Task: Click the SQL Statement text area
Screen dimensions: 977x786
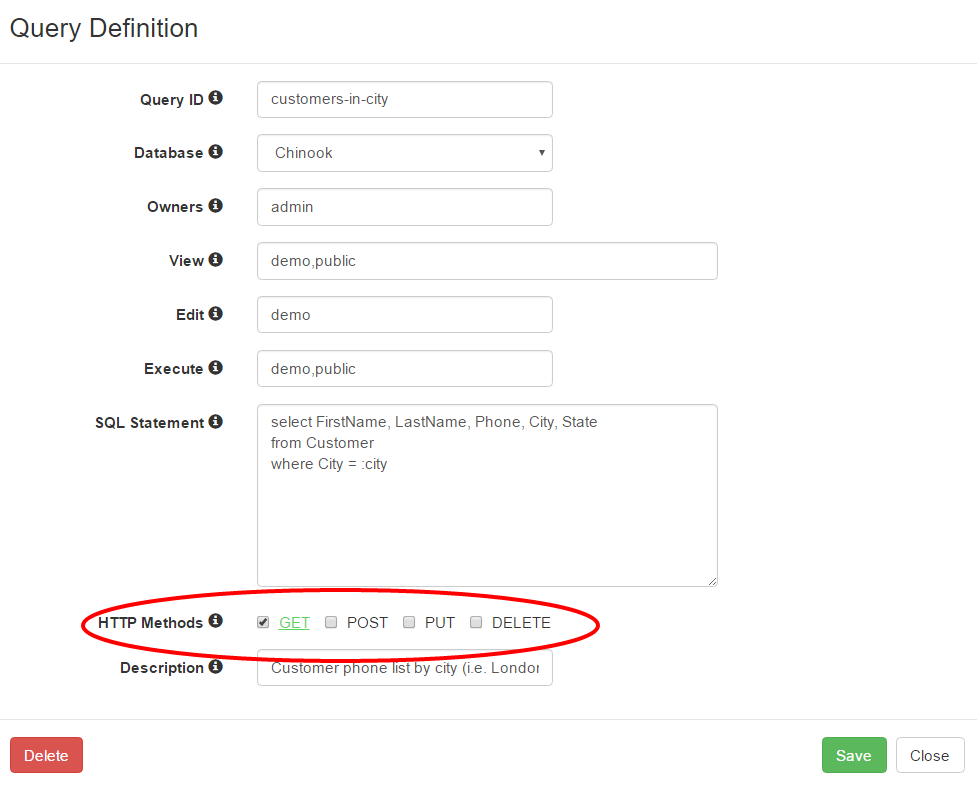Action: (487, 496)
